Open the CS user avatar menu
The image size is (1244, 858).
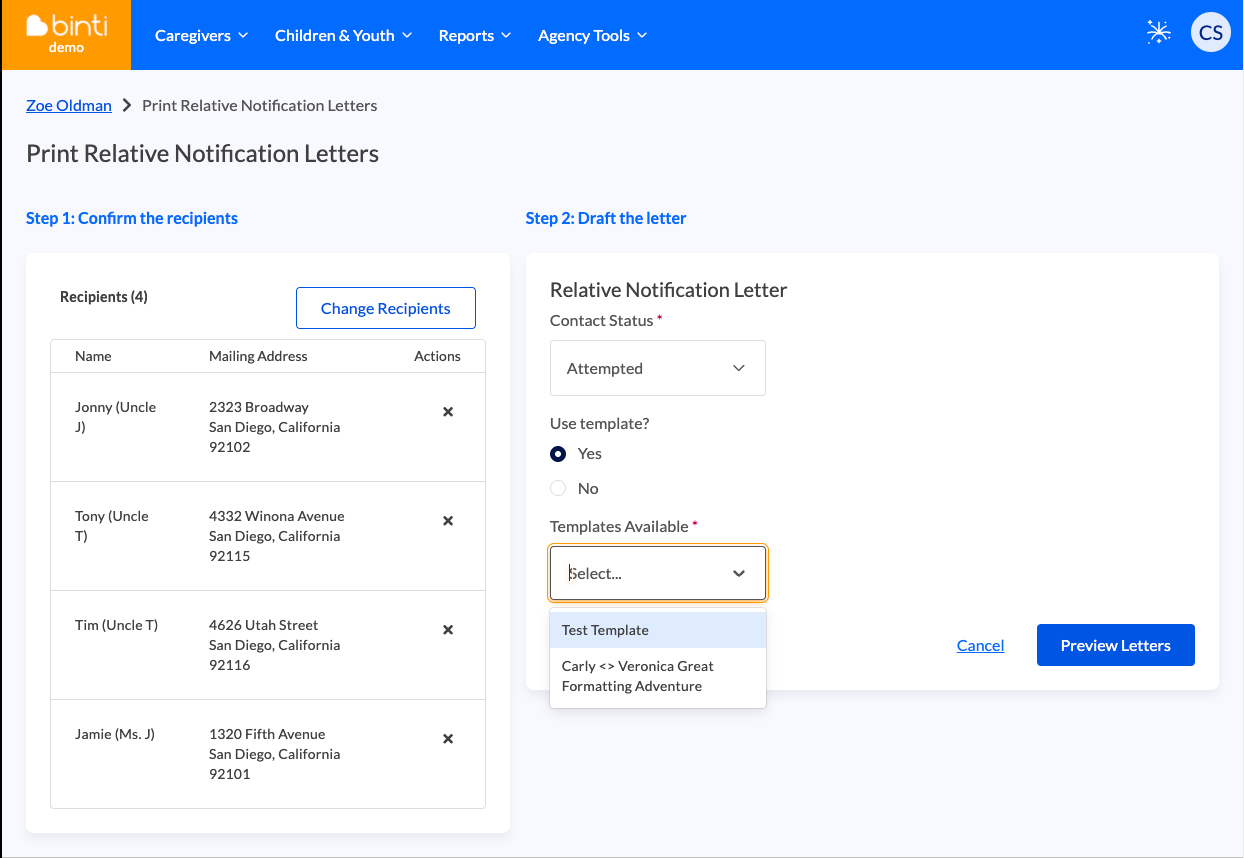point(1210,33)
